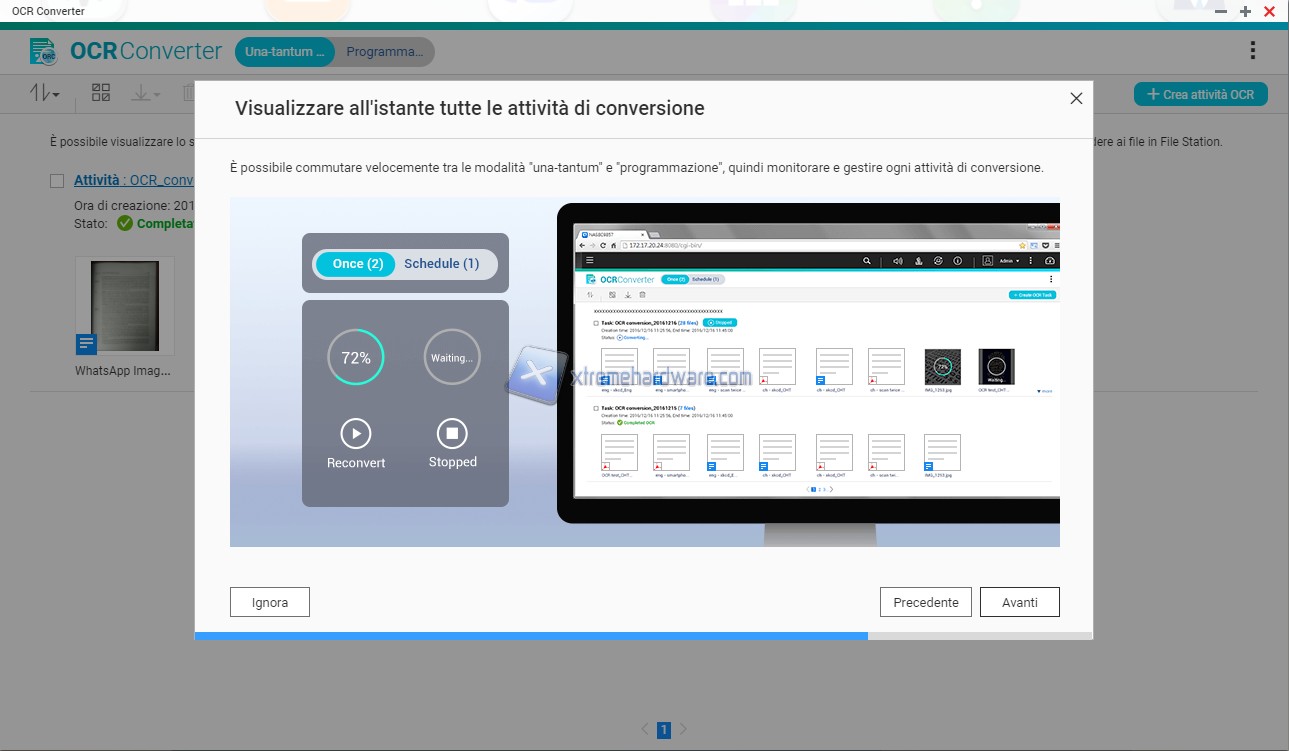Open the sort order dropdown

pos(45,93)
